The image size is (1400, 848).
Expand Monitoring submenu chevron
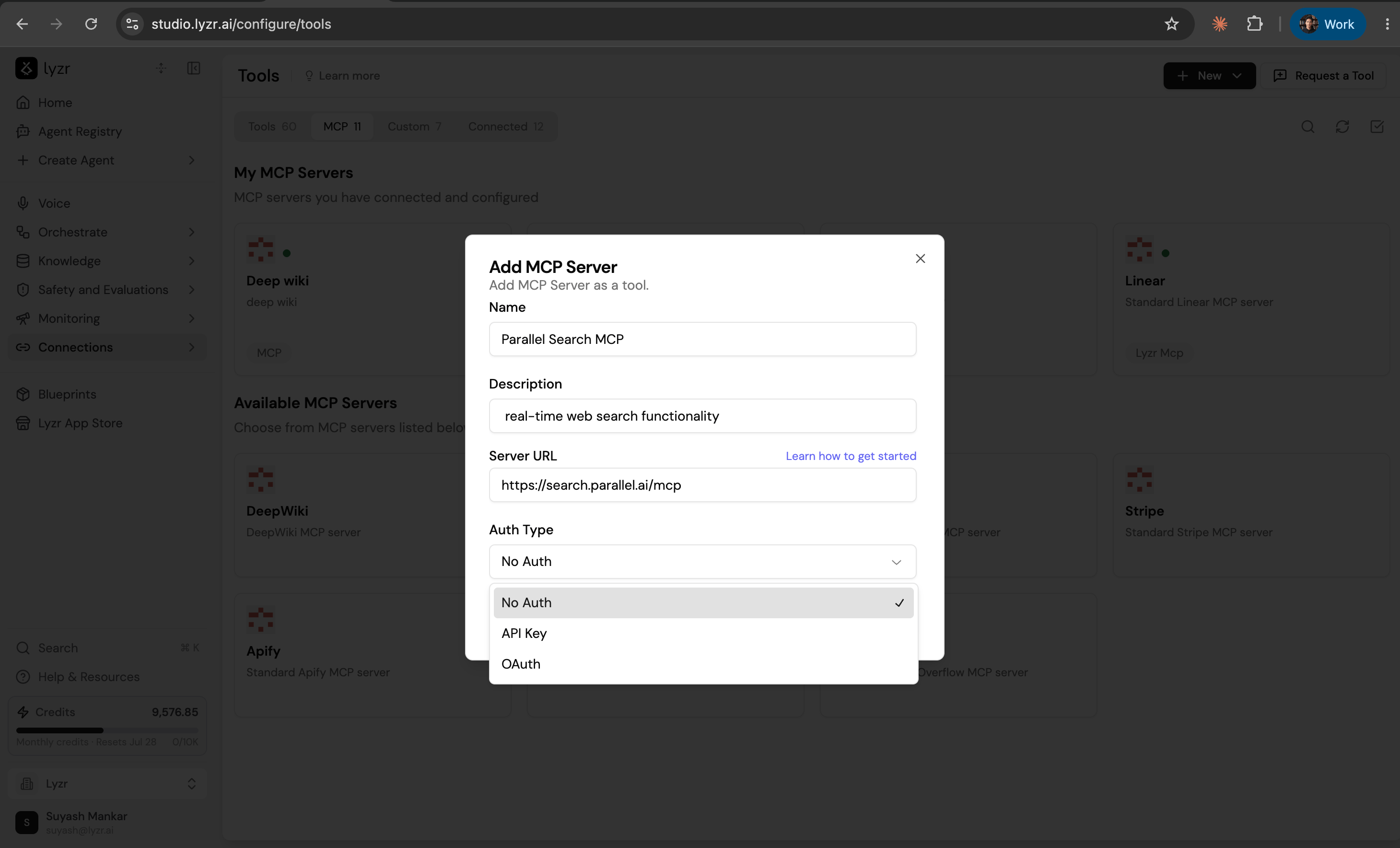(x=192, y=318)
